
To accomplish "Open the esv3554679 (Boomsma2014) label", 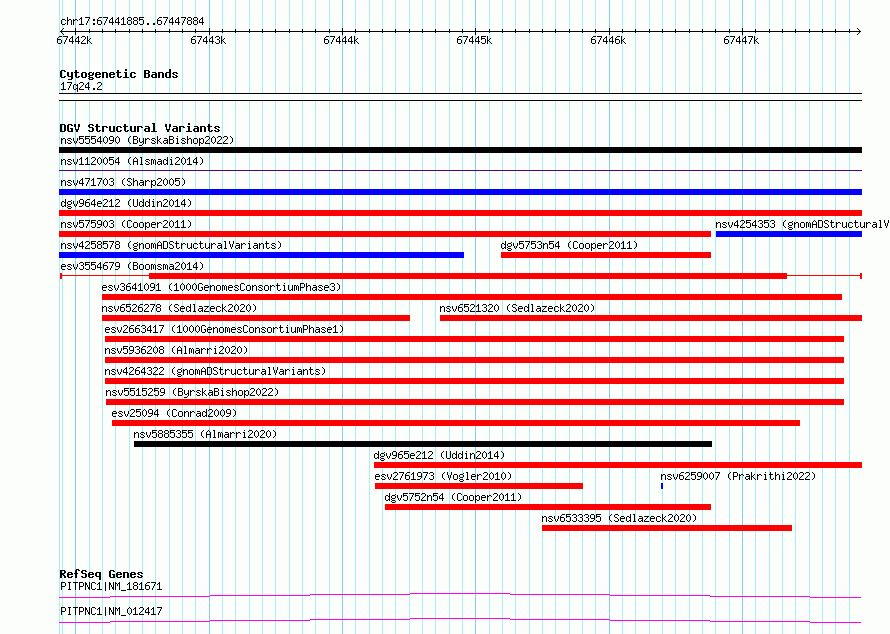I will coord(132,266).
